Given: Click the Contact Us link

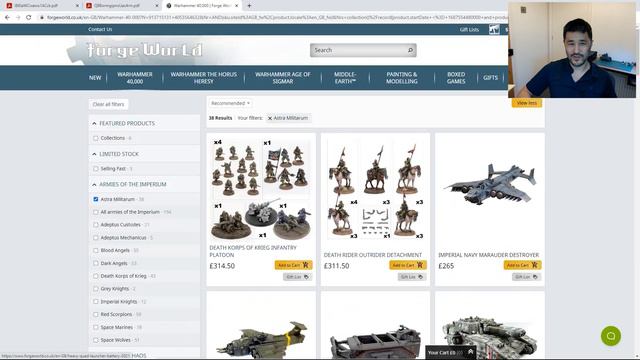Looking at the screenshot, I should (x=100, y=29).
